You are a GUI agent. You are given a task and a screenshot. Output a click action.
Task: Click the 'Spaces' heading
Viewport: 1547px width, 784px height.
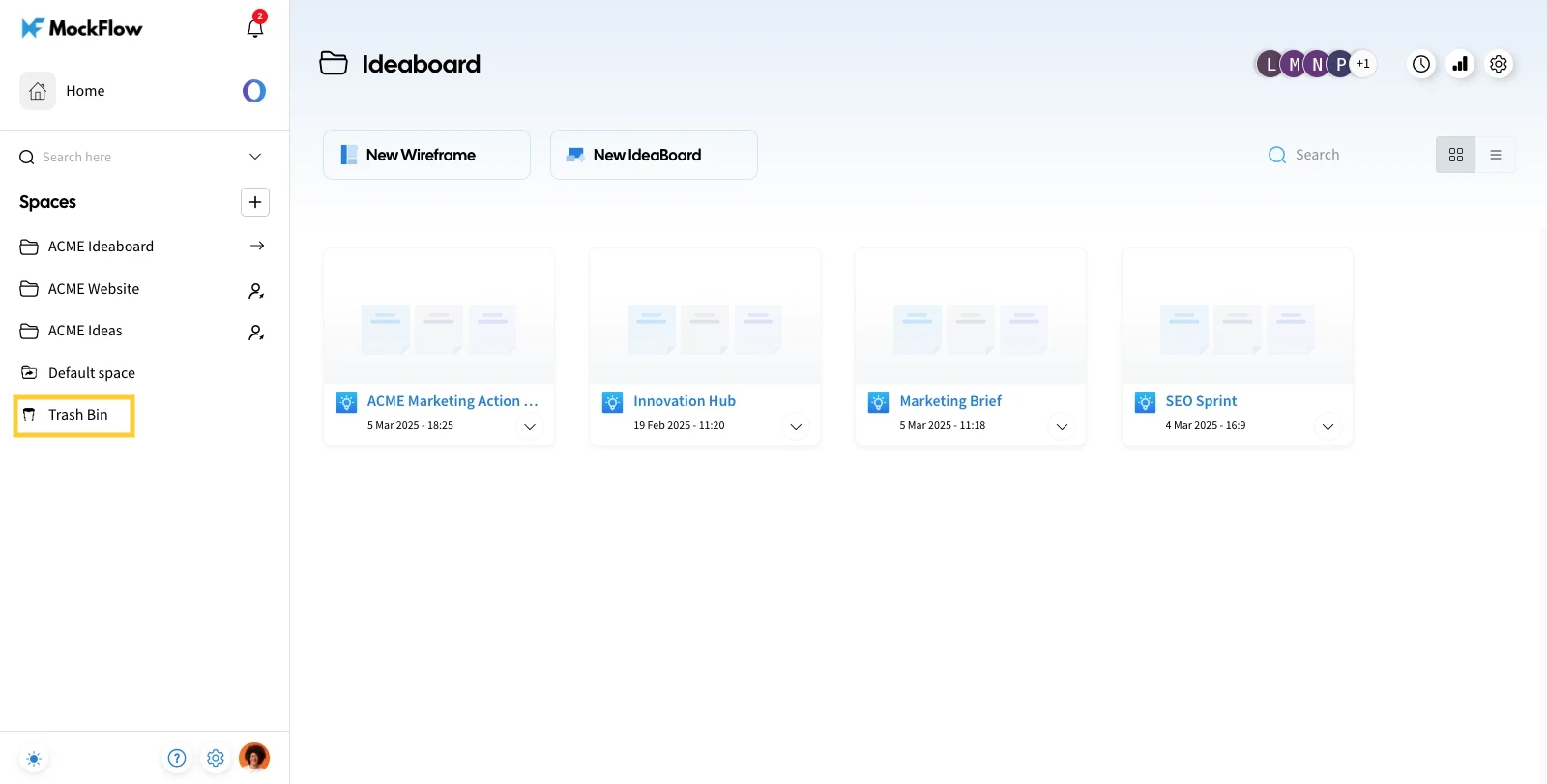tap(47, 202)
